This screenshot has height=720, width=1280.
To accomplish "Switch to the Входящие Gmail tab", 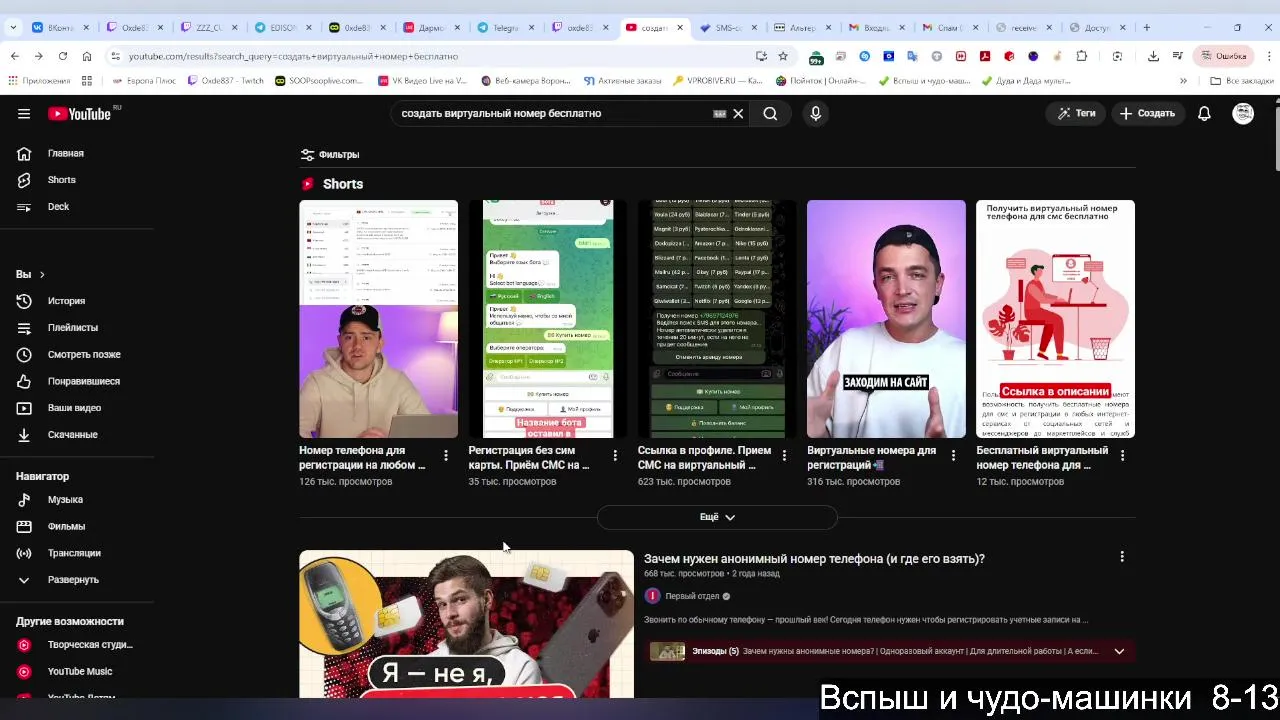I will [876, 28].
